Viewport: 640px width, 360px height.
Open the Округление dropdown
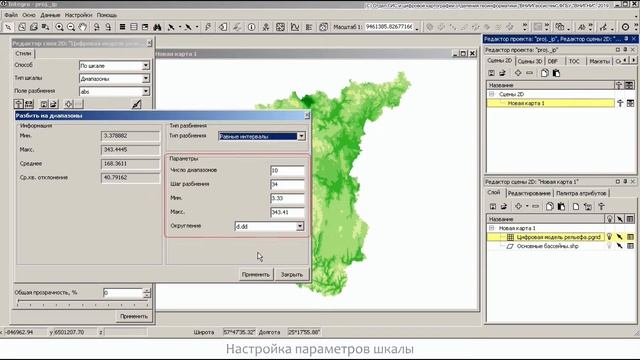[x=300, y=226]
